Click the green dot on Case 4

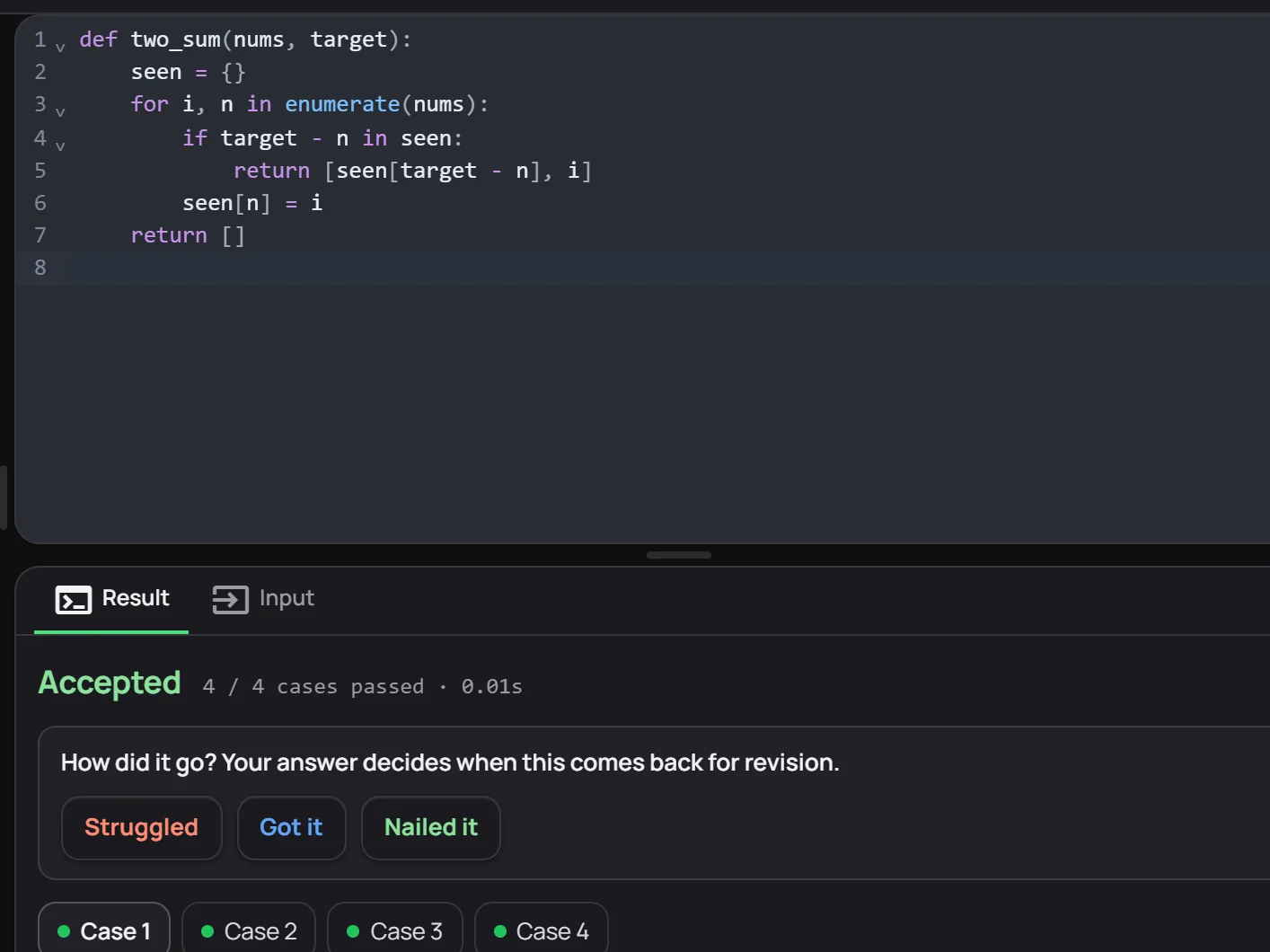500,931
